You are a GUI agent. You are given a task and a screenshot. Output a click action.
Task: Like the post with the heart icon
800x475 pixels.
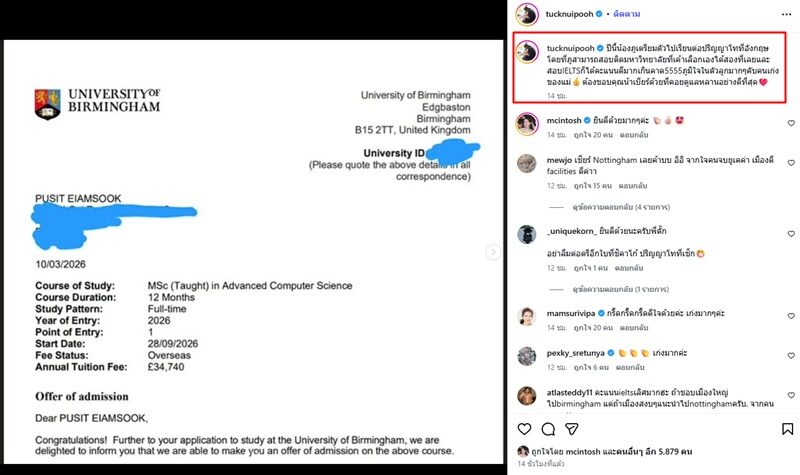tap(524, 429)
